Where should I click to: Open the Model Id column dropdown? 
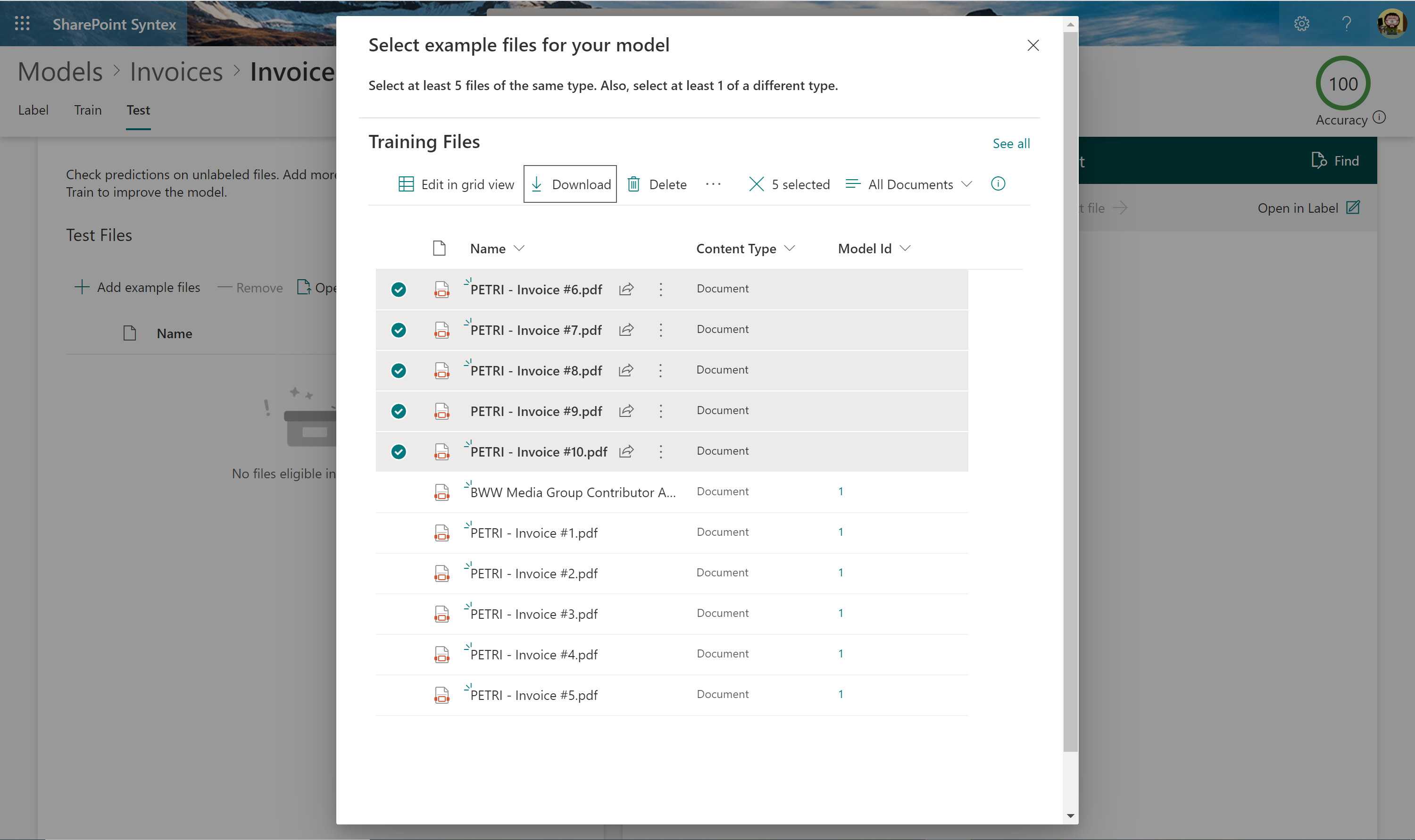(x=874, y=249)
